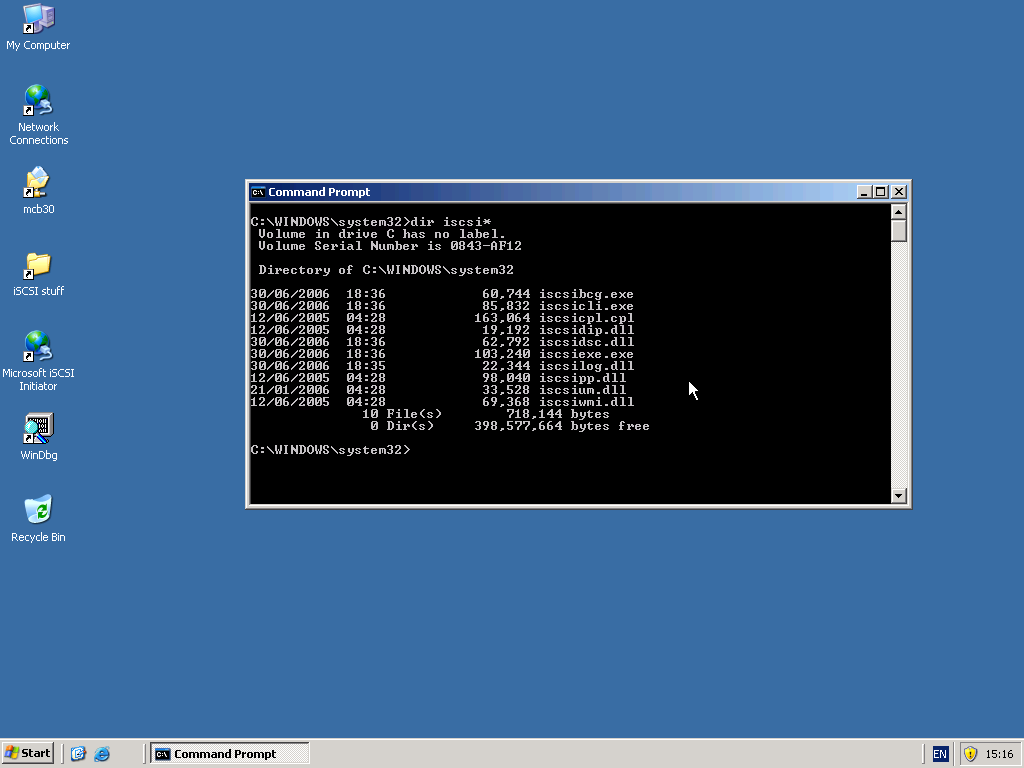Select the Recycle Bin icon
Image resolution: width=1024 pixels, height=768 pixels.
38,519
